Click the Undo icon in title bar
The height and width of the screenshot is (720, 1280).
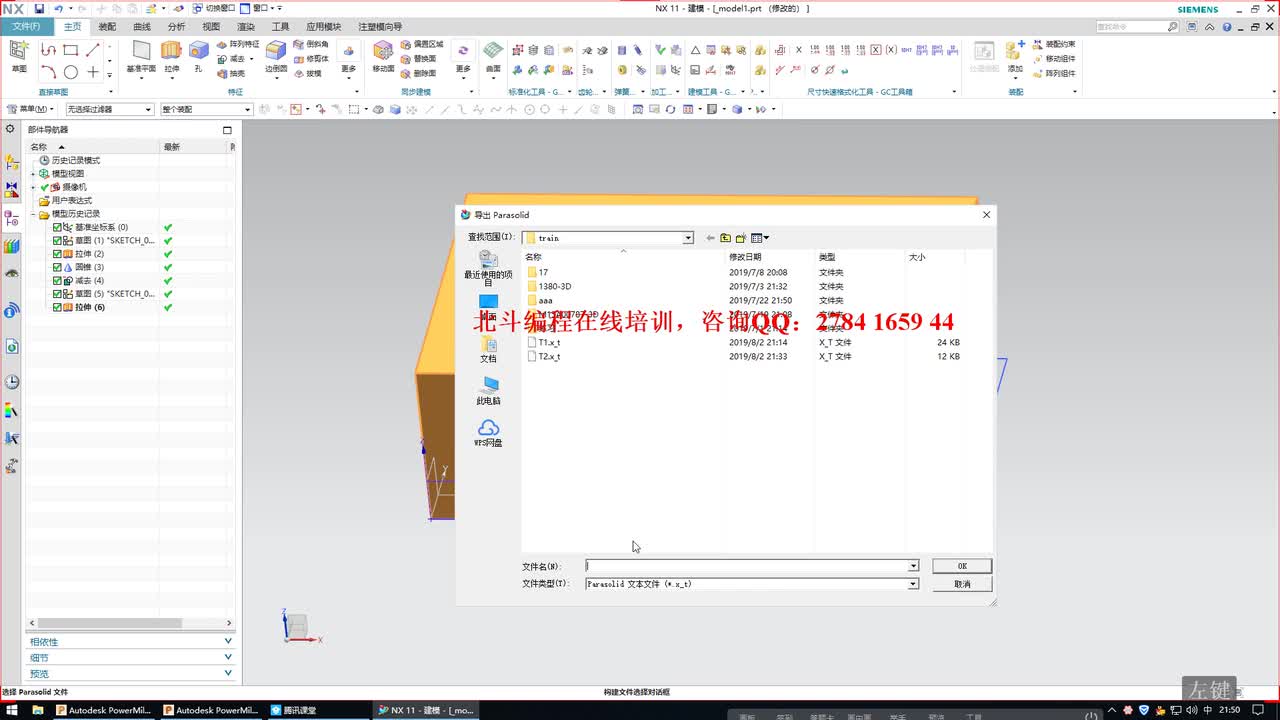pos(58,9)
